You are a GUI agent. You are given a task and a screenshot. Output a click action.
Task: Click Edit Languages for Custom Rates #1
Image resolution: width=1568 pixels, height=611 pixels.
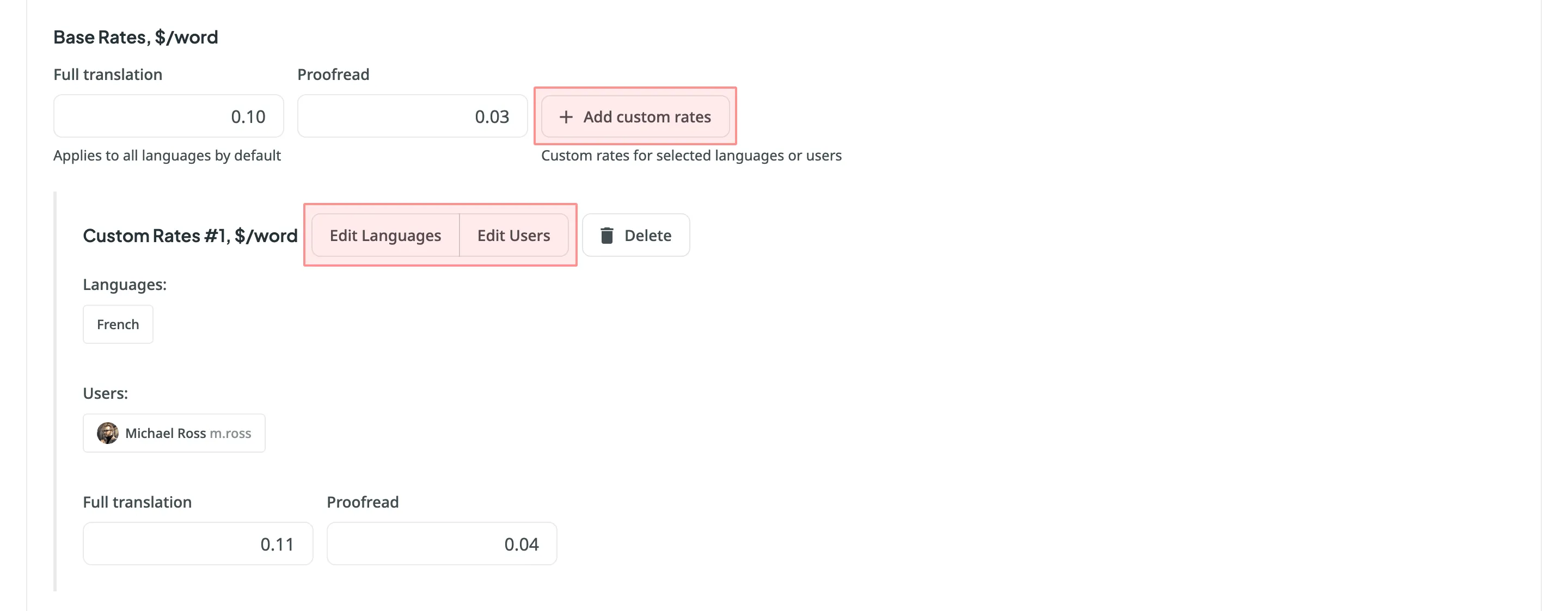[385, 234]
